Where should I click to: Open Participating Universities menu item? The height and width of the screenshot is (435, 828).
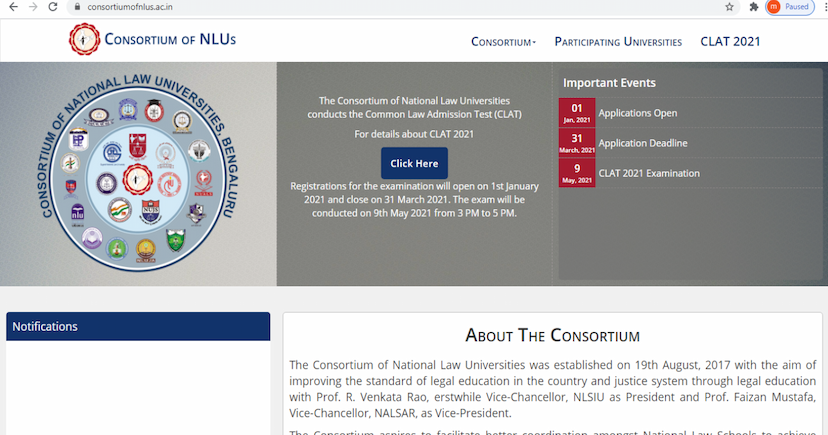click(x=618, y=42)
